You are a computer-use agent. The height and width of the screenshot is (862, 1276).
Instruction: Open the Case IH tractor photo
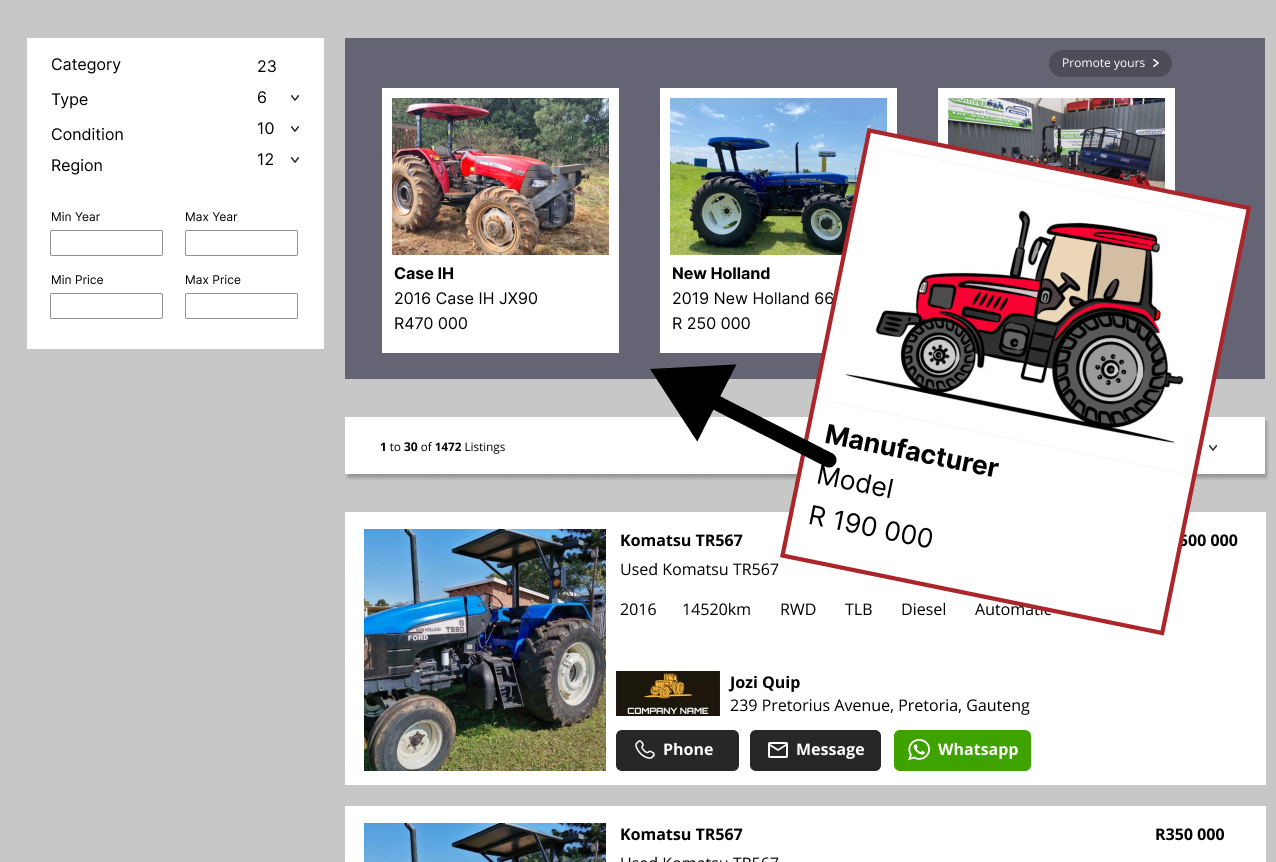coord(500,176)
